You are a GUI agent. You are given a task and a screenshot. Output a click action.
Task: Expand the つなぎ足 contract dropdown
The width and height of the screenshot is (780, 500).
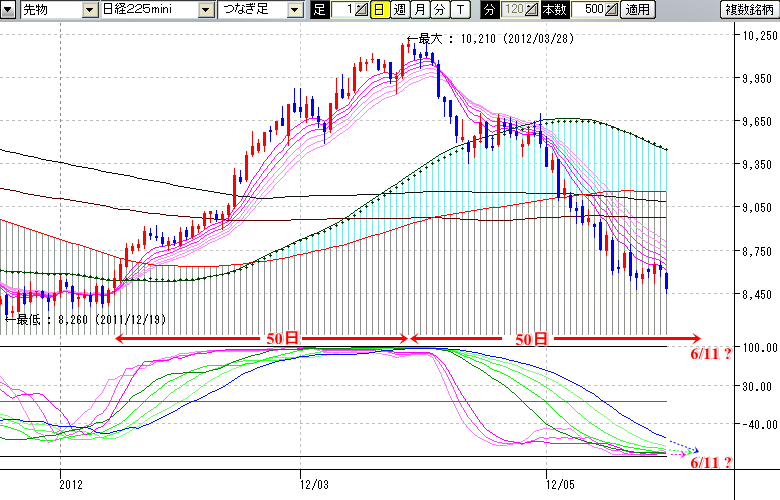click(x=295, y=9)
